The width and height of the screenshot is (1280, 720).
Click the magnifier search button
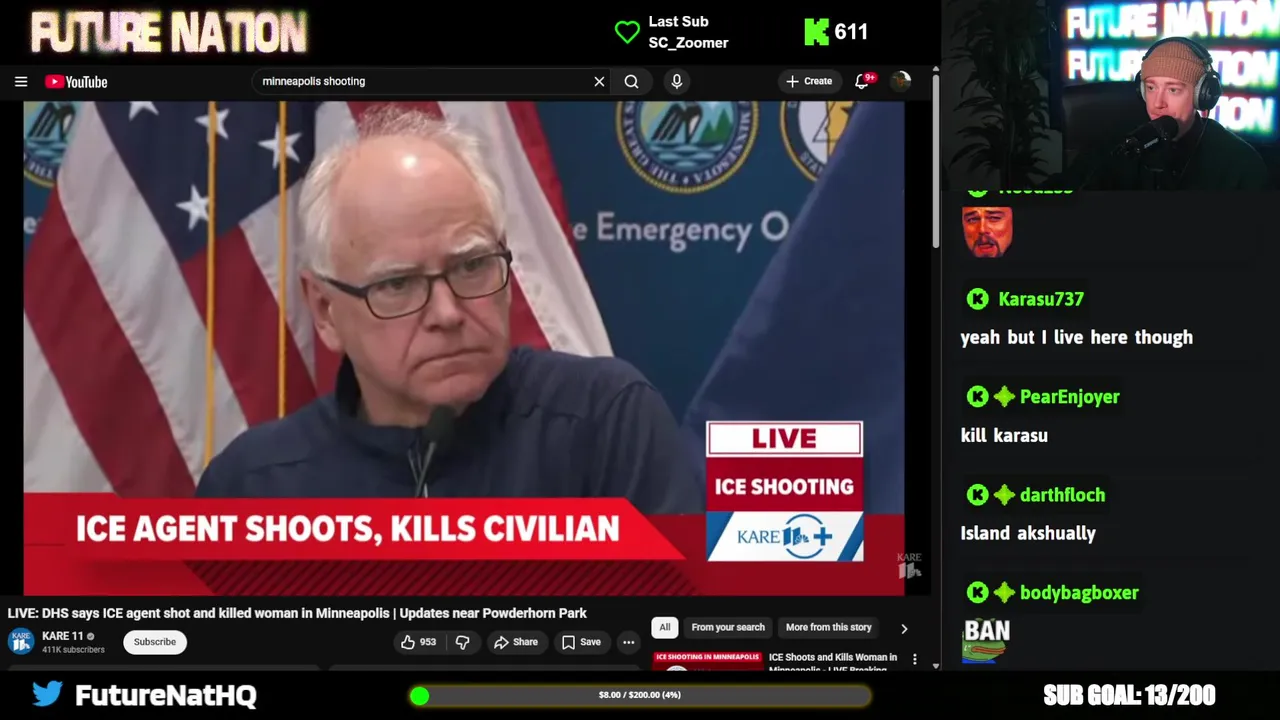pyautogui.click(x=632, y=82)
